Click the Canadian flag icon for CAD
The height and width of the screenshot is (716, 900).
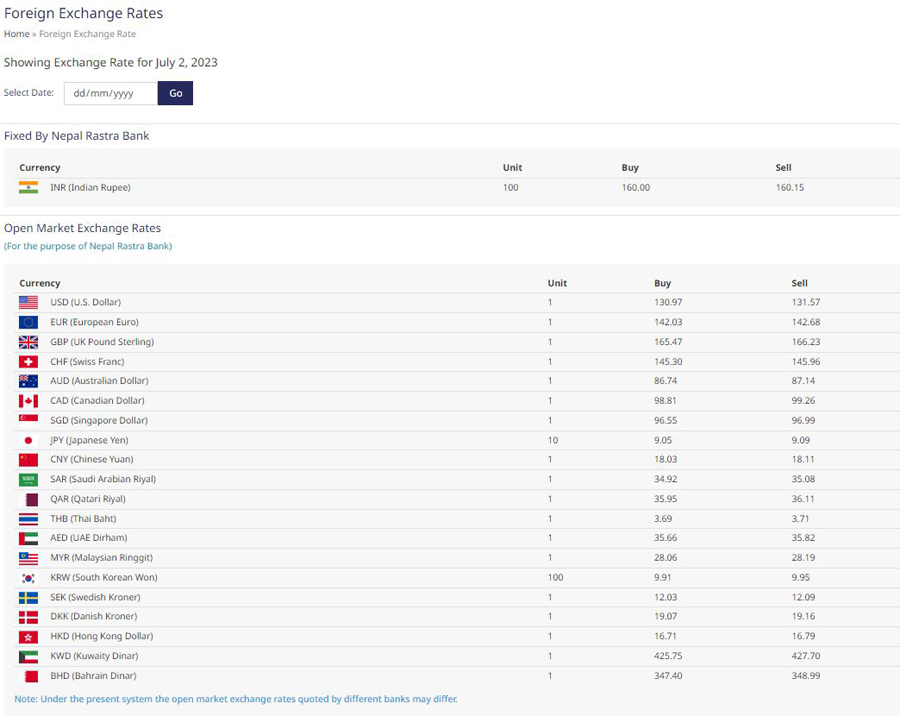pos(28,401)
